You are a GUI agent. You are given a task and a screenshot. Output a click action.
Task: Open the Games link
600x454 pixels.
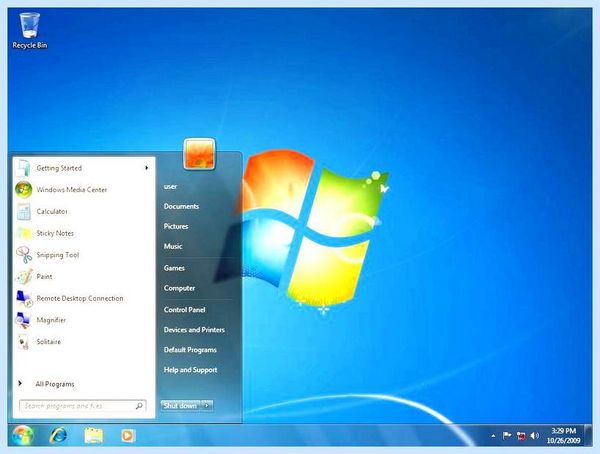pos(174,268)
